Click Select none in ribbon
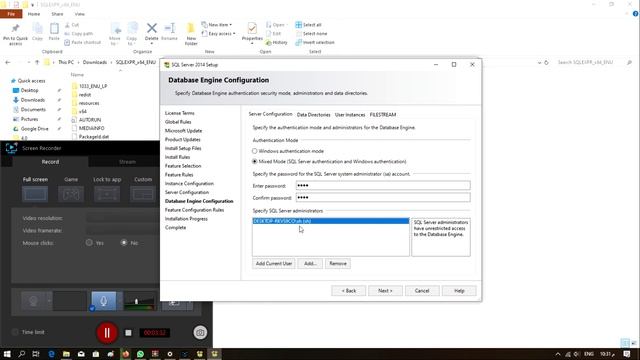 coord(311,34)
